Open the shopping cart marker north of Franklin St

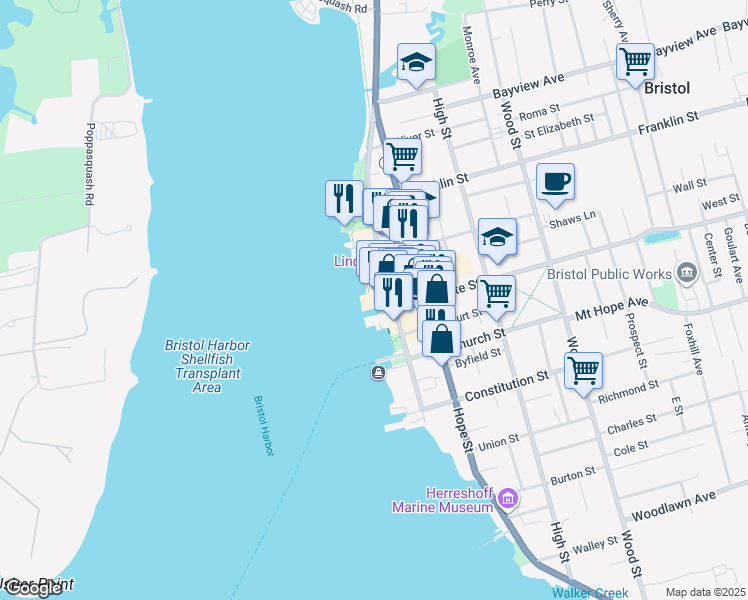click(402, 156)
